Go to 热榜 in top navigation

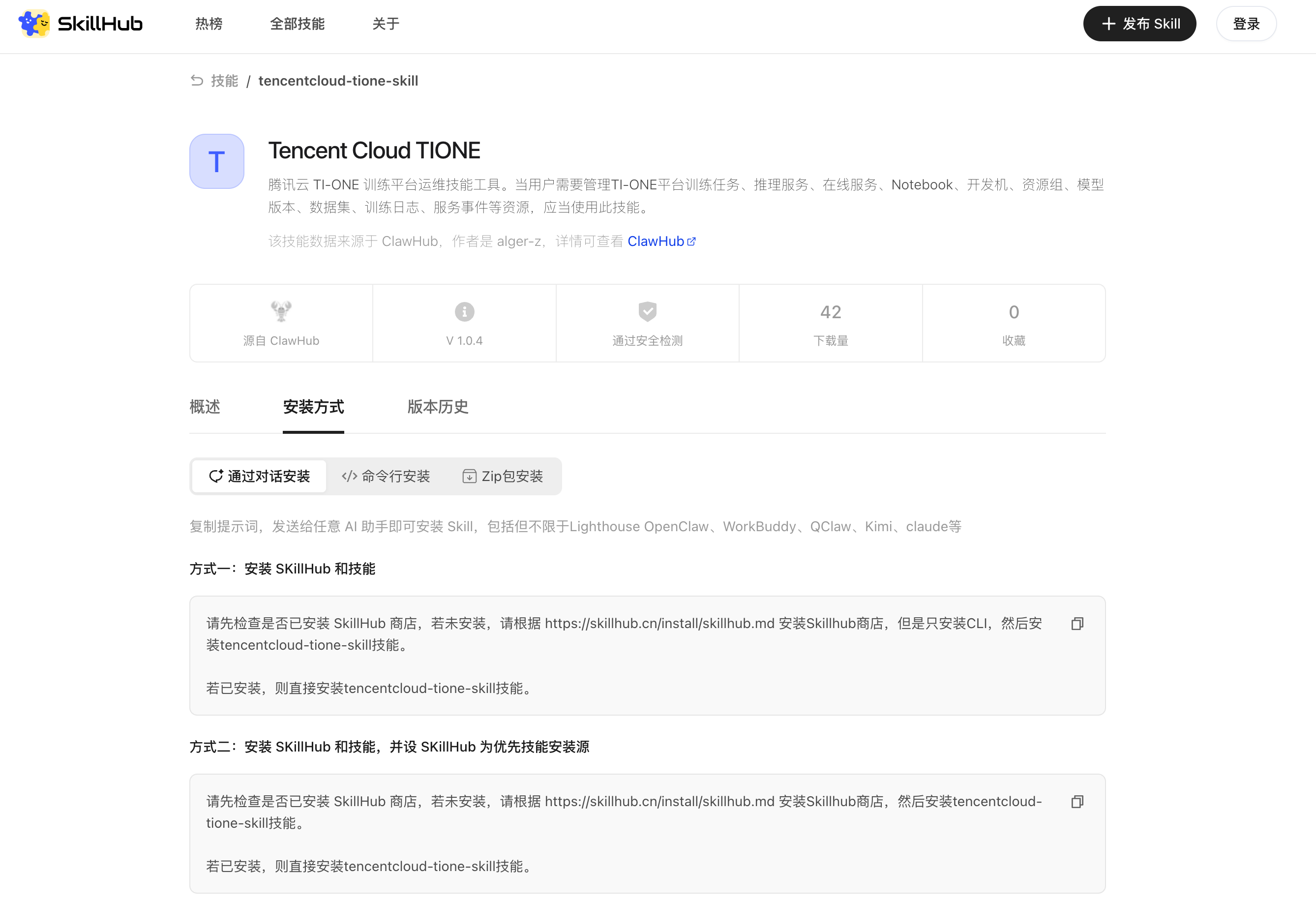[x=209, y=24]
